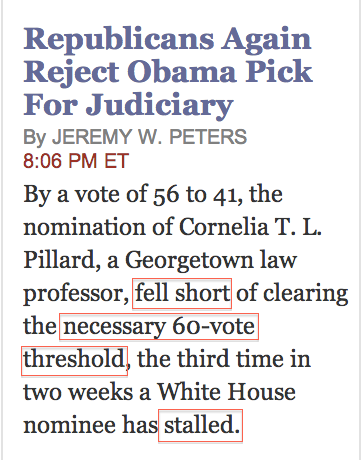The width and height of the screenshot is (364, 460).
Task: Click the highlighted word 'stalled.'
Action: pyautogui.click(x=200, y=426)
